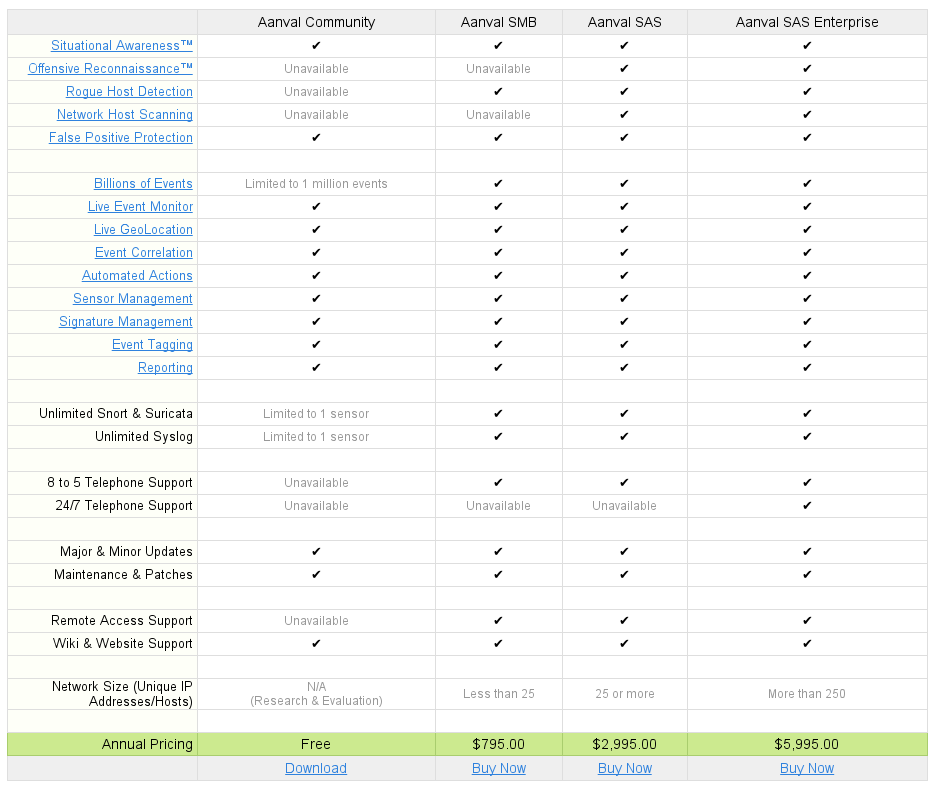Click Community checkmark in Wiki & Website row

coord(317,643)
